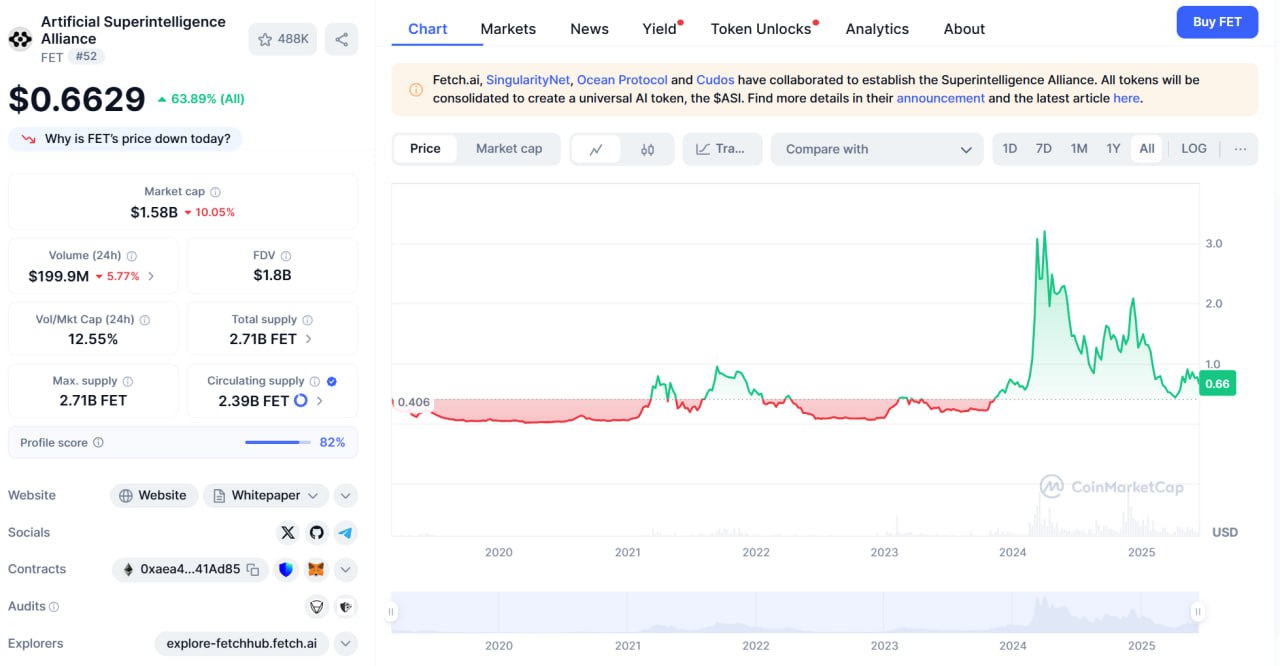Expand Volume (24h) details arrow
1280x666 pixels.
(x=151, y=276)
